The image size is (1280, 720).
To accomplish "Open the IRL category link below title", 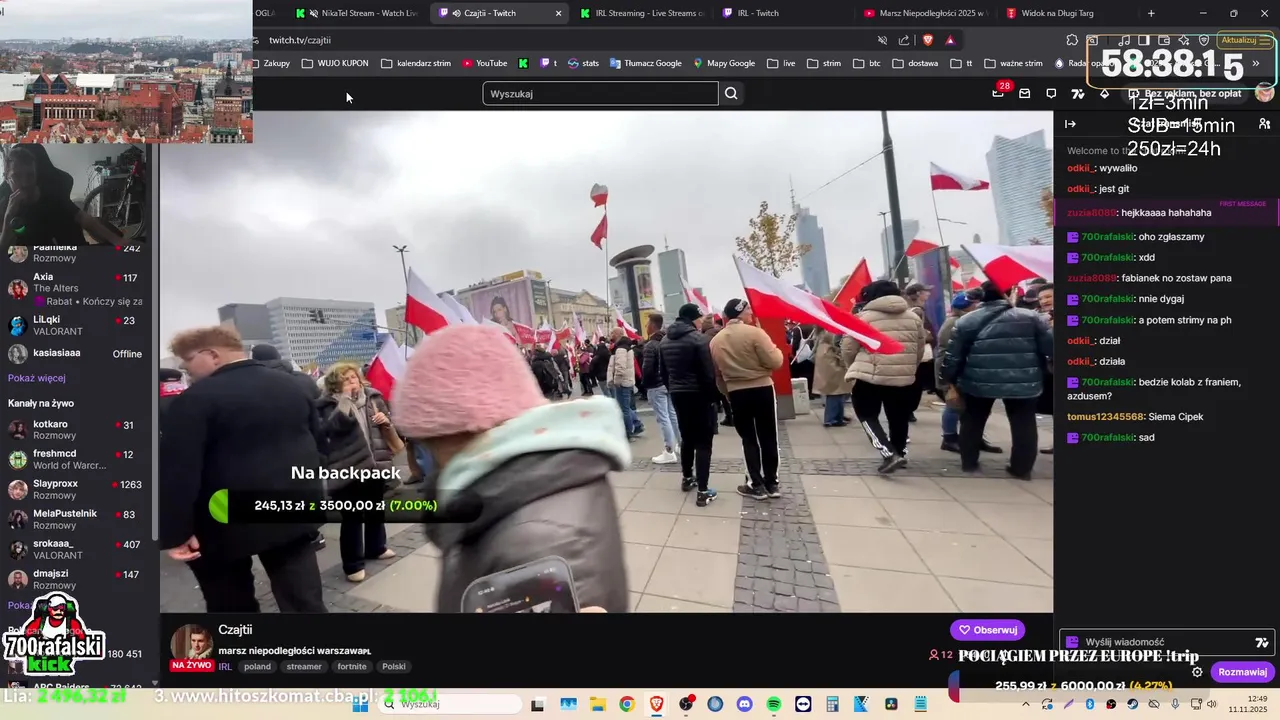I will [x=225, y=667].
